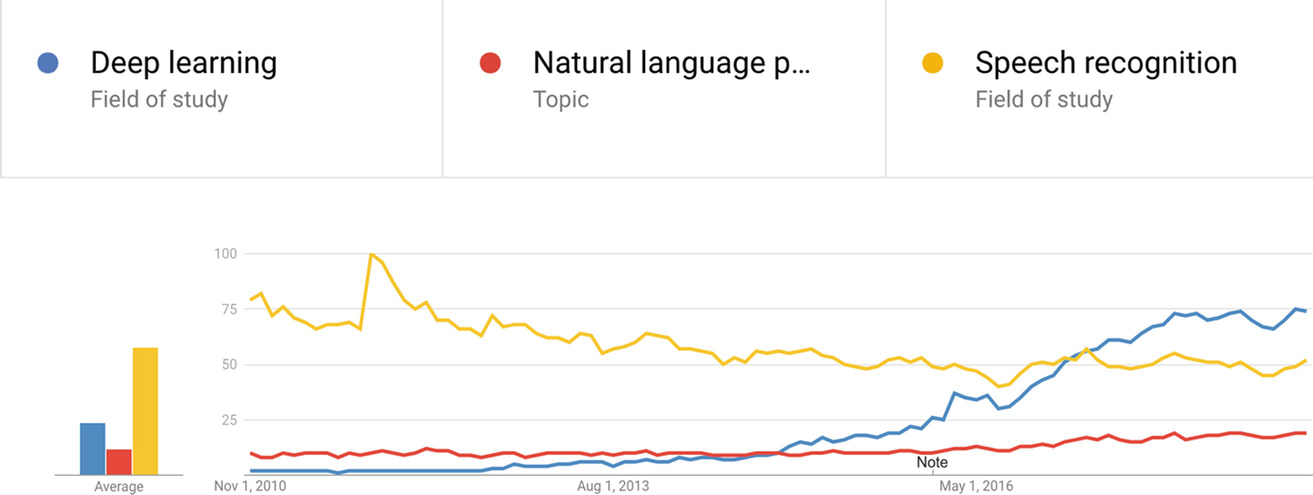Click the Nov 1, 2010 axis date
The width and height of the screenshot is (1313, 495).
[x=250, y=486]
